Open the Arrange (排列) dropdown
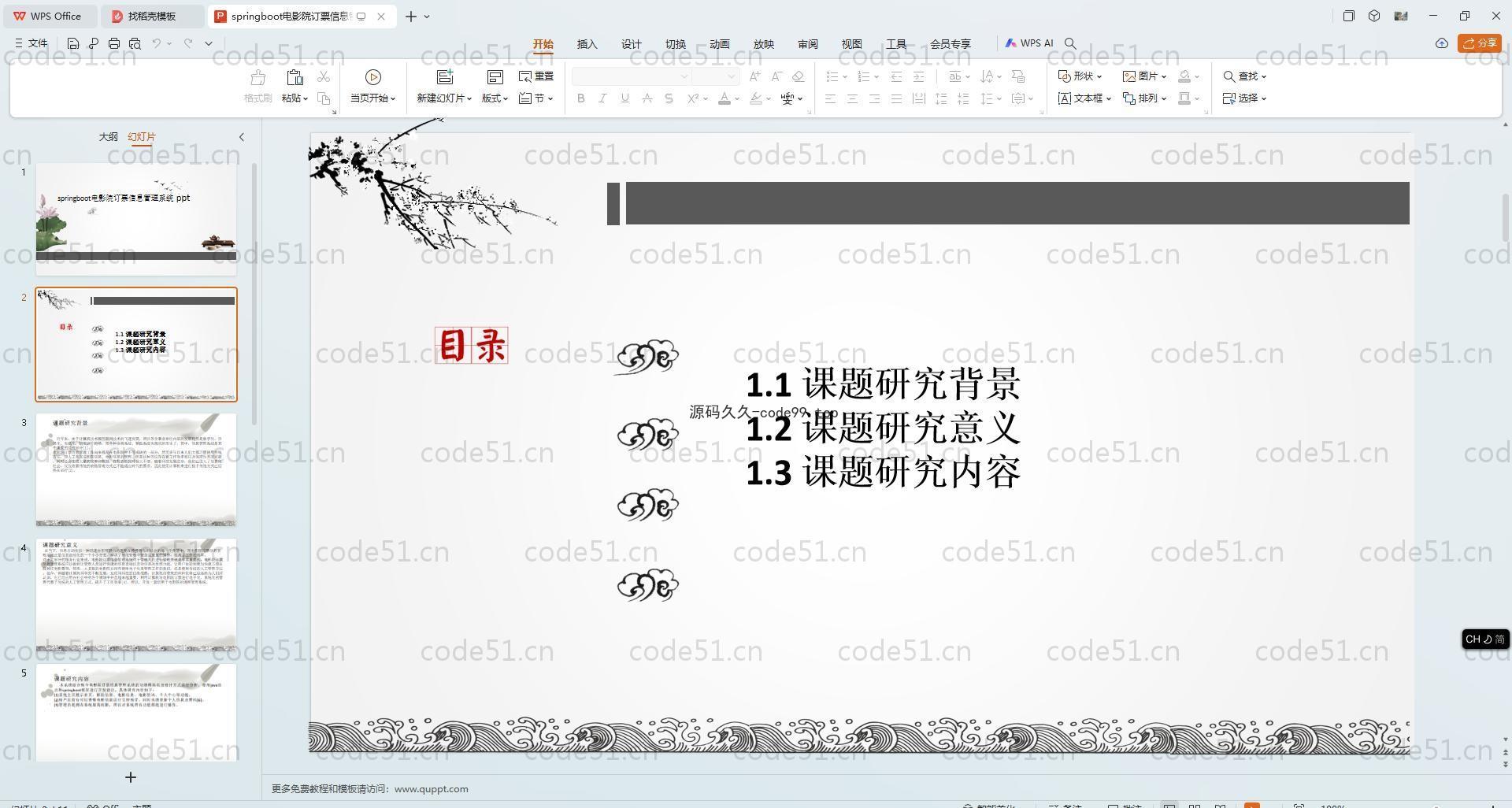 point(1145,98)
